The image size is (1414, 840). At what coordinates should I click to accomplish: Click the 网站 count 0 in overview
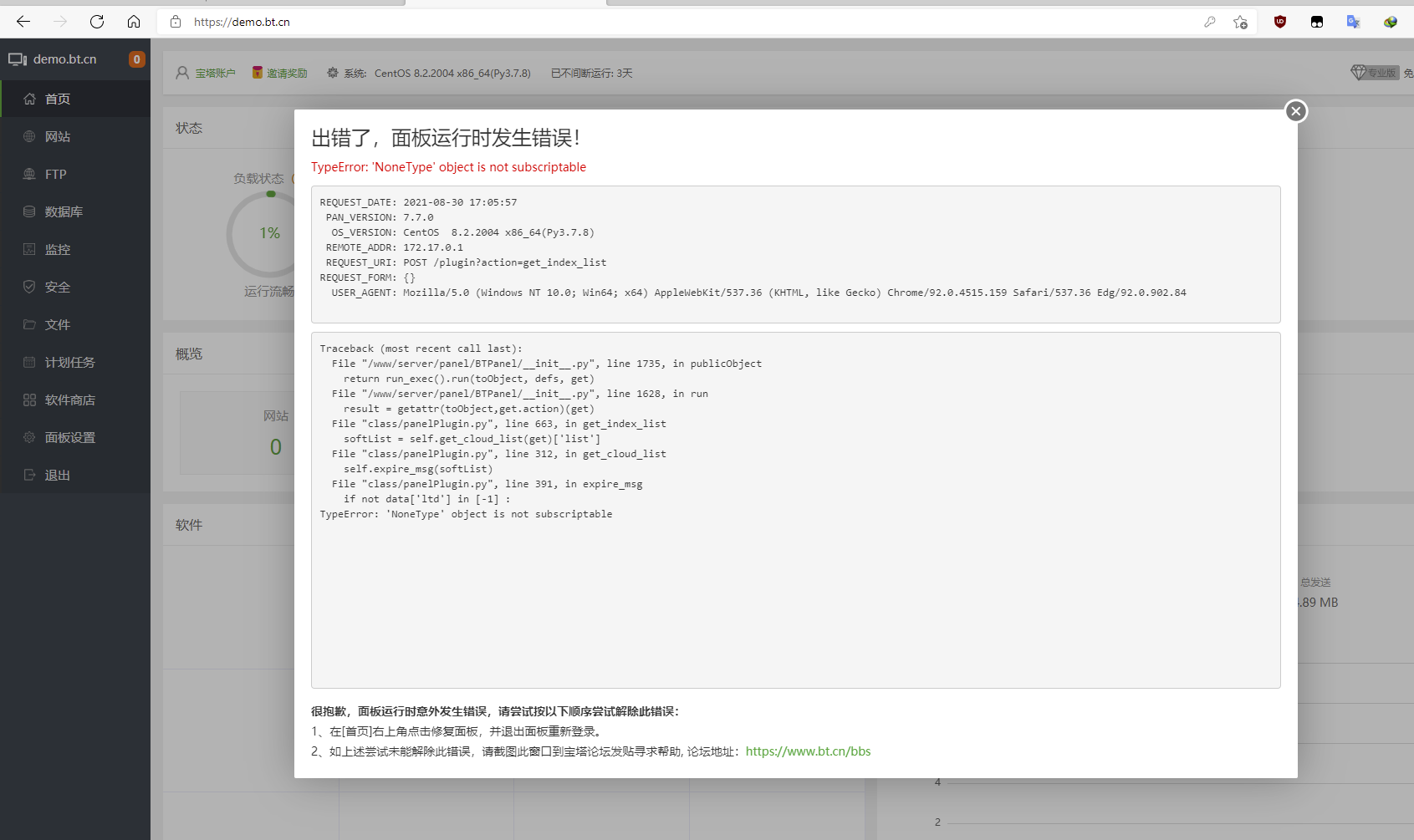point(276,447)
